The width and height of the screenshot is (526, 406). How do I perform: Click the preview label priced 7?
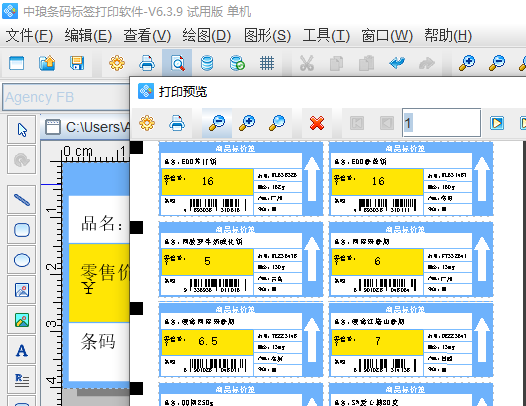(x=411, y=340)
